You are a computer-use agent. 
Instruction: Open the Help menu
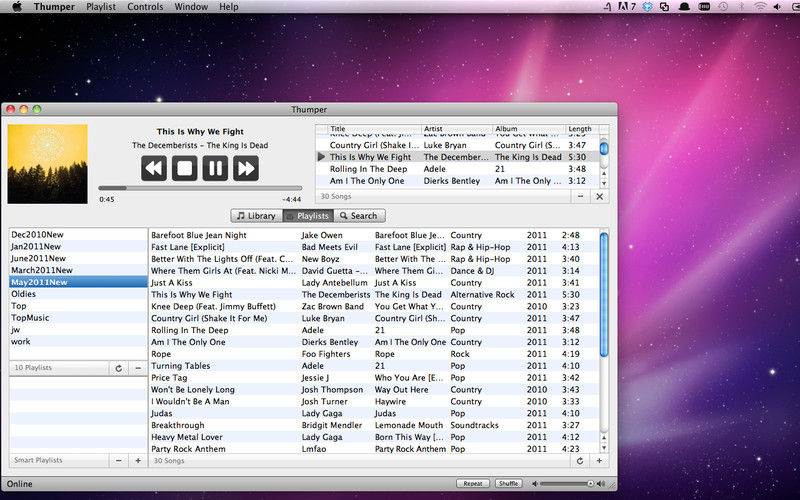tap(229, 7)
